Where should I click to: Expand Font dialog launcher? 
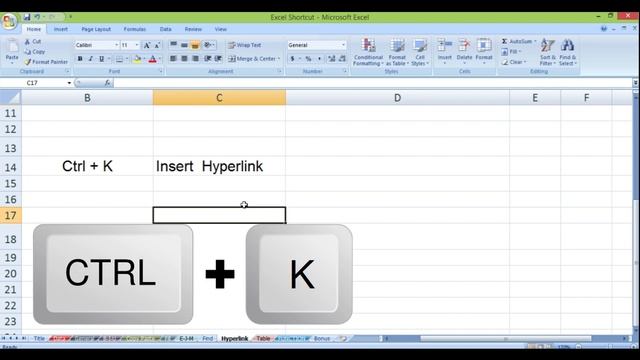[160, 71]
